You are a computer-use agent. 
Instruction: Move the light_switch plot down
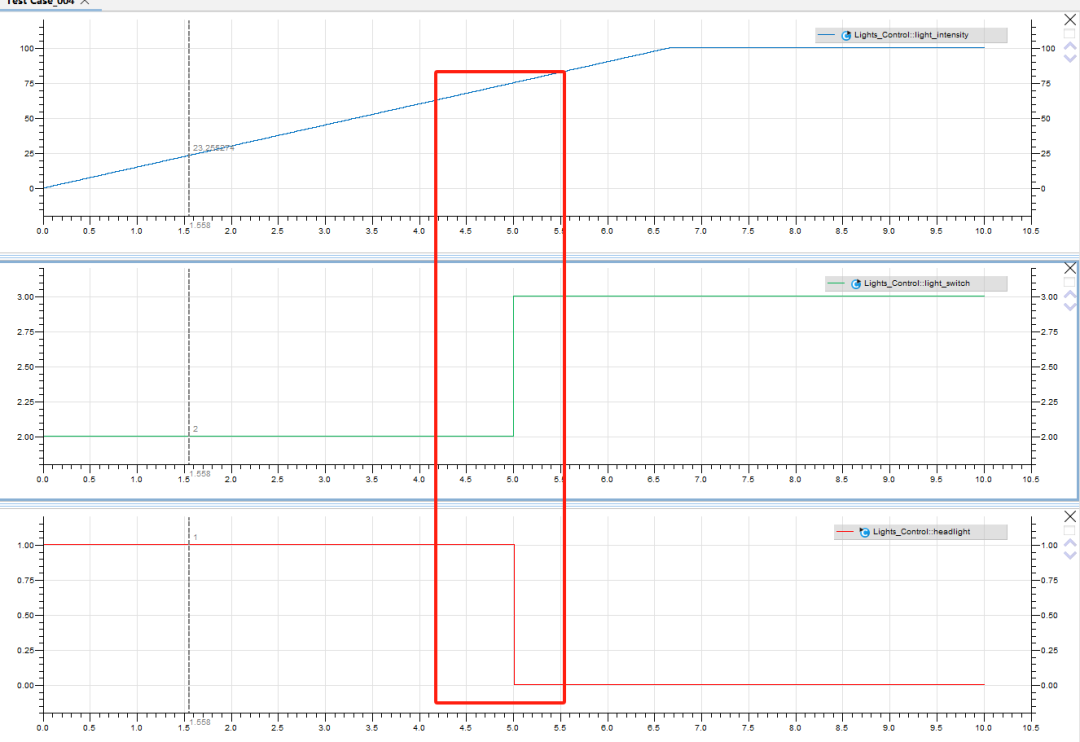click(x=1070, y=307)
